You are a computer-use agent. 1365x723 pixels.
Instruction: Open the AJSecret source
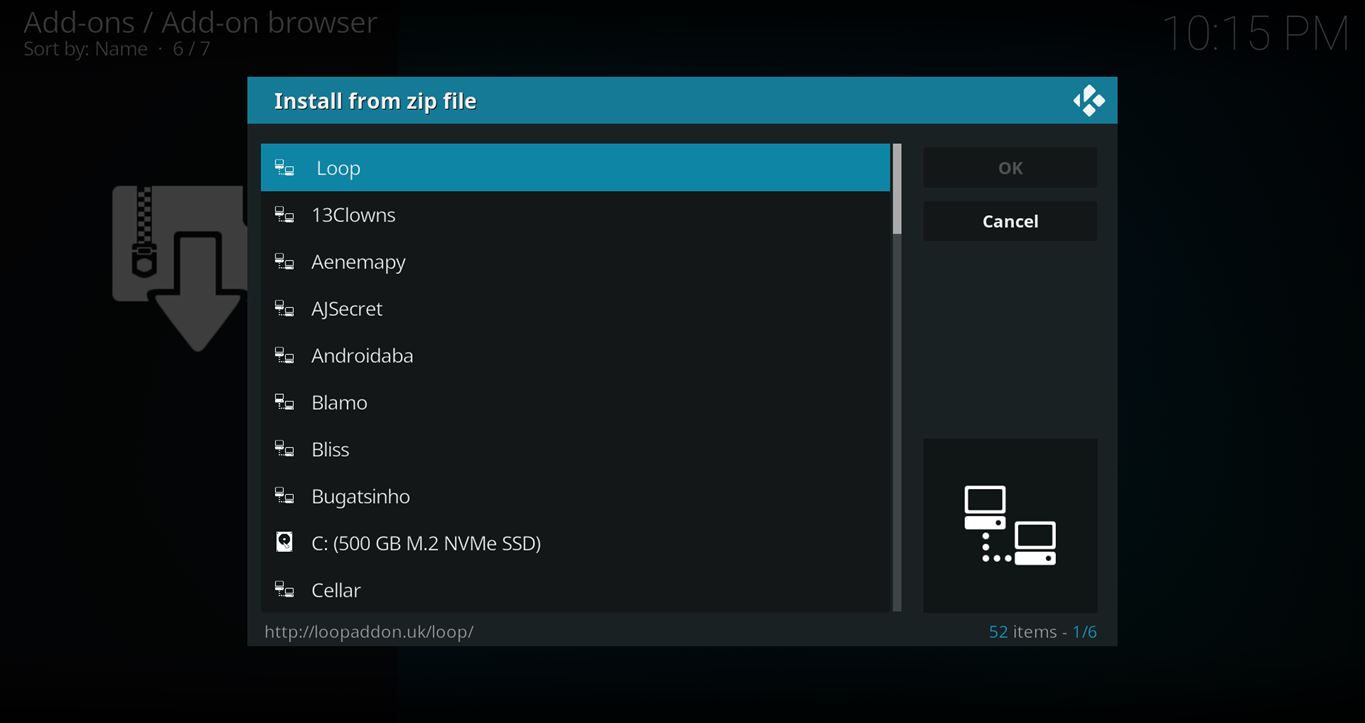coord(347,309)
